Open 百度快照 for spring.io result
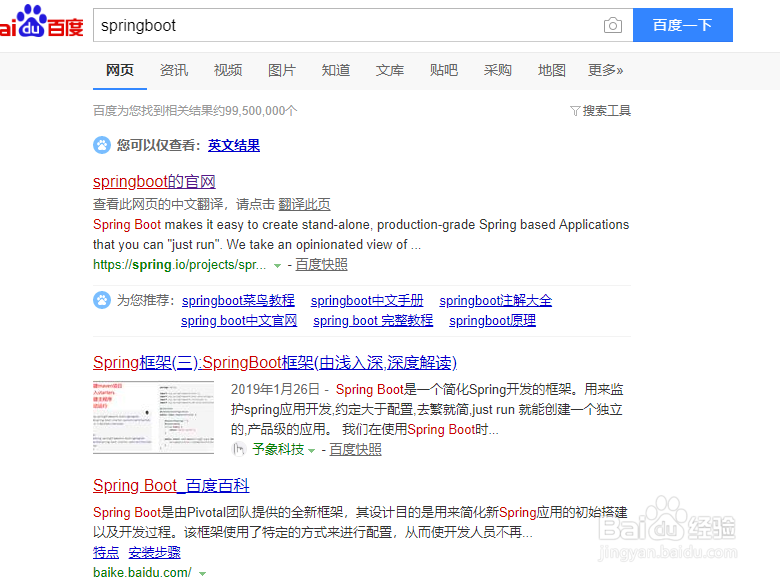The image size is (780, 579). pos(321,265)
